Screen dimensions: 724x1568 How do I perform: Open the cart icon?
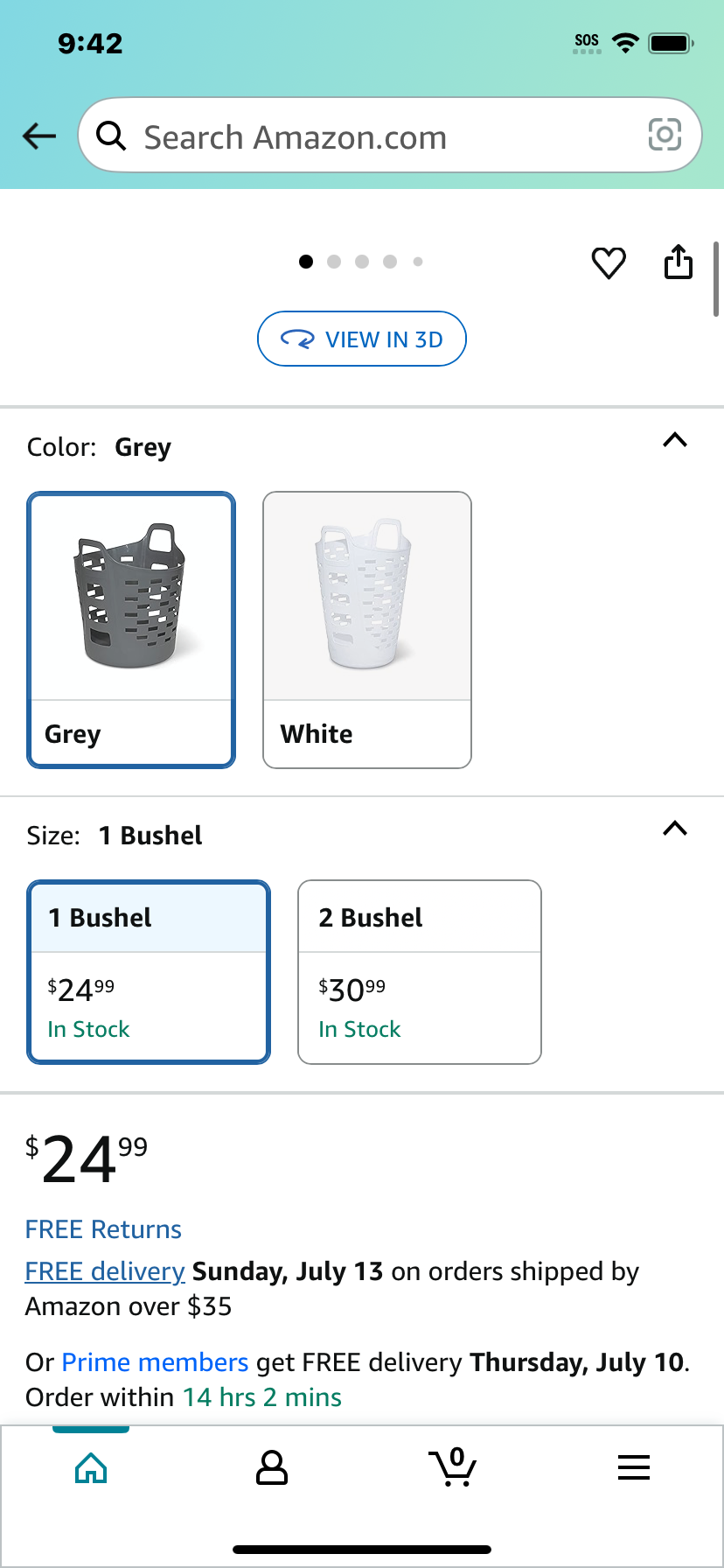[452, 1467]
